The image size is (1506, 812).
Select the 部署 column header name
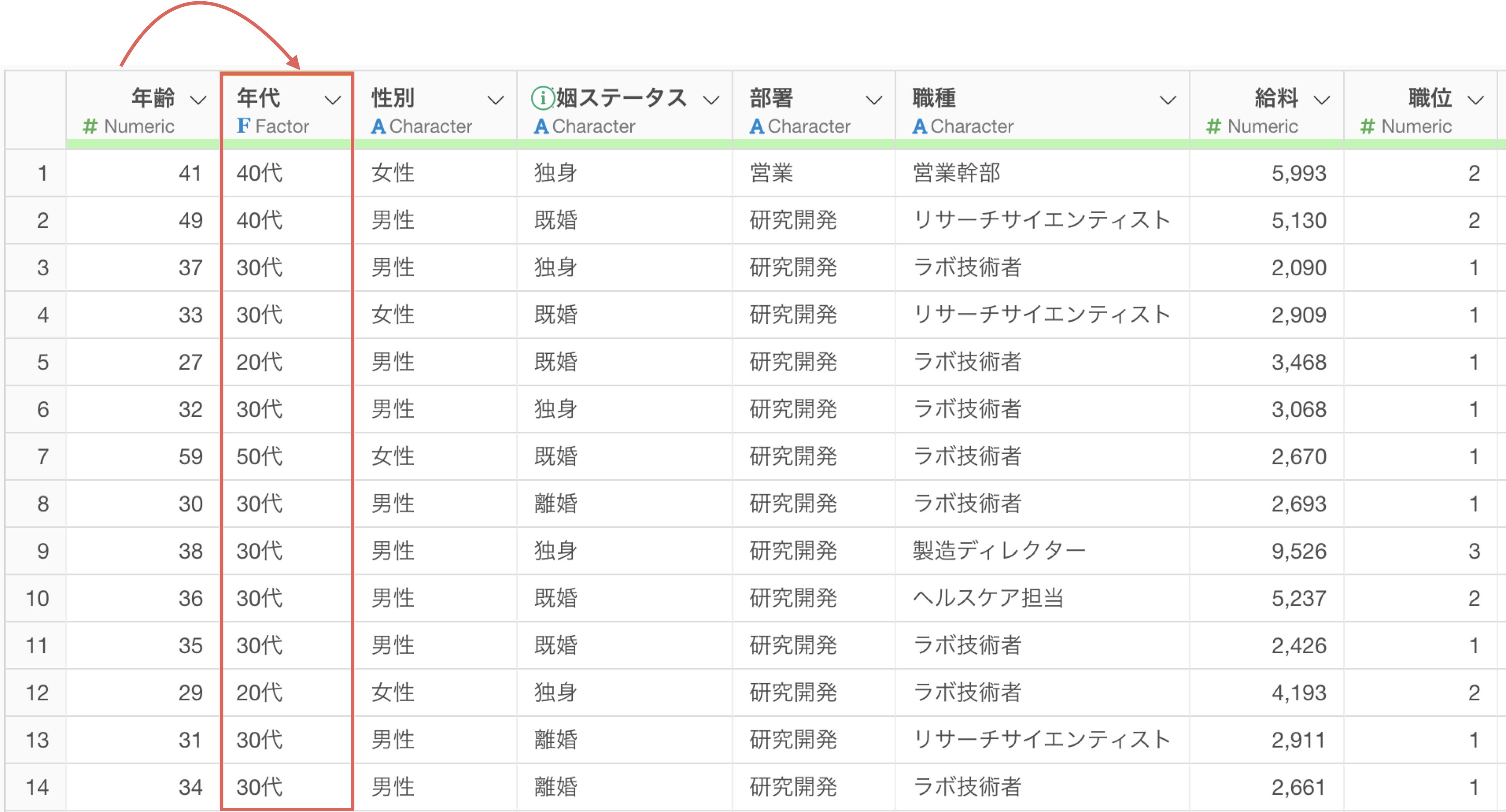(x=771, y=98)
